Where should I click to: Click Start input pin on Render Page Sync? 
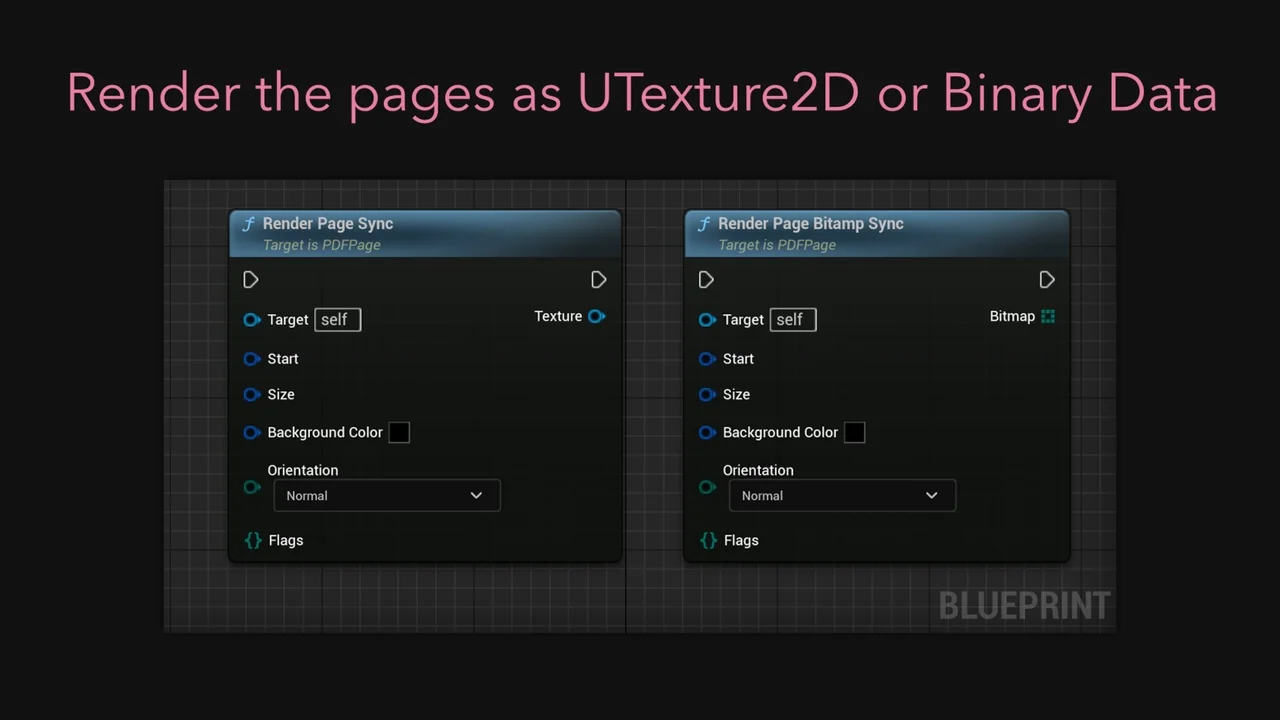click(x=252, y=359)
